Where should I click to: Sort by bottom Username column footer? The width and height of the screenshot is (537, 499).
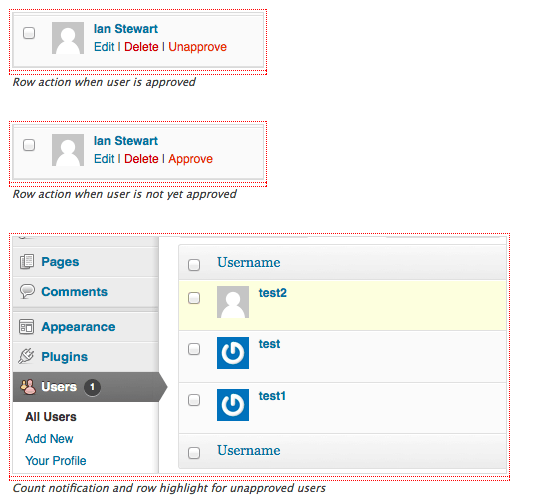(x=249, y=451)
